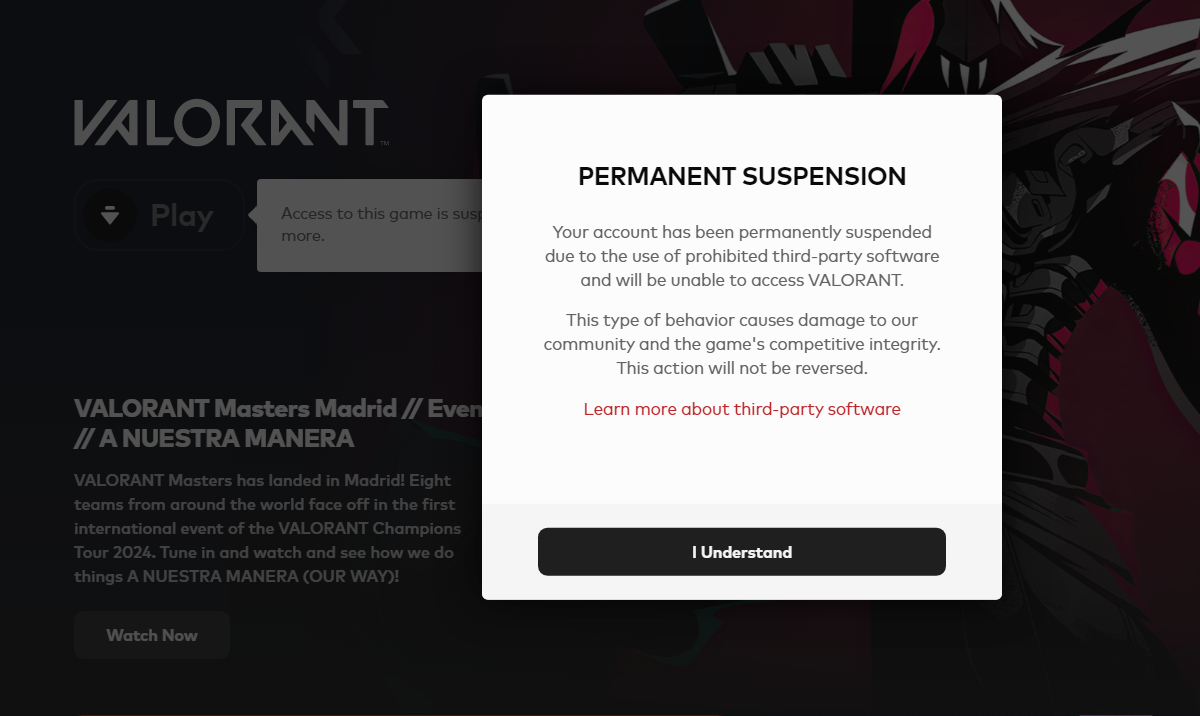Open the game via the Play control
Screen dimensions: 1200x716
point(158,215)
